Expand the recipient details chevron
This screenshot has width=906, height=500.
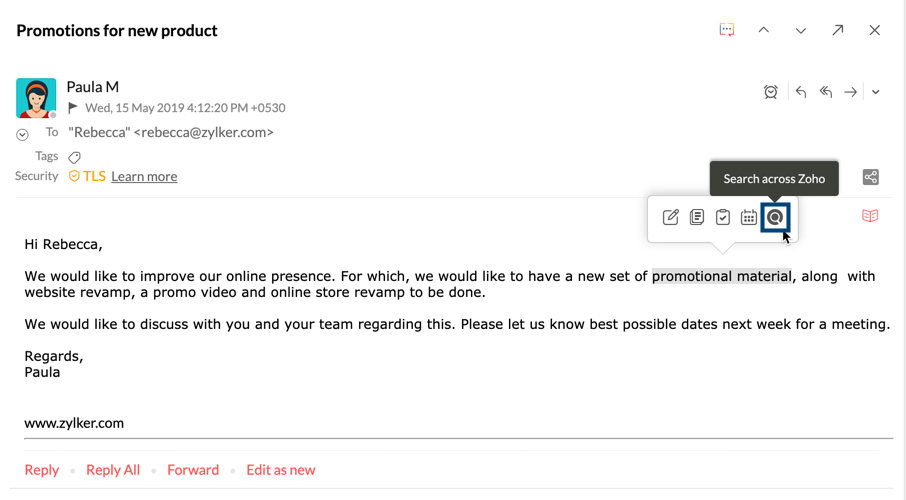click(x=22, y=134)
